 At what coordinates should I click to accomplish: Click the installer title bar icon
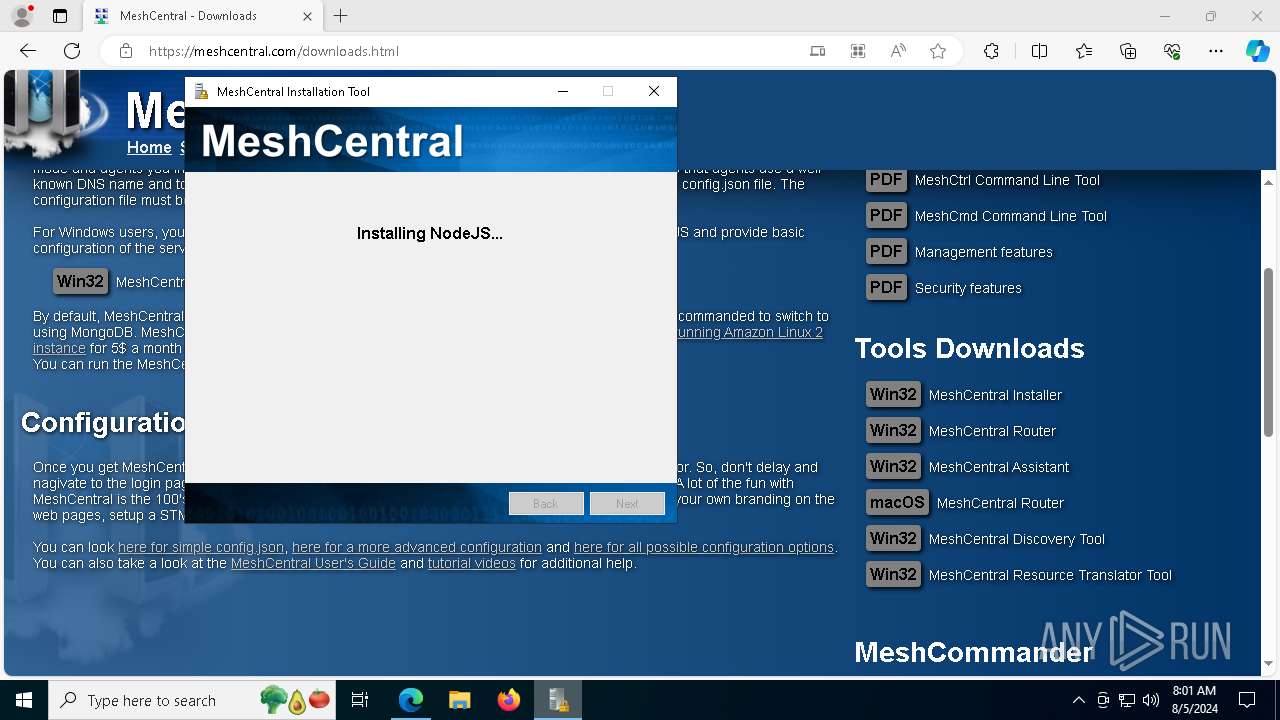click(201, 91)
